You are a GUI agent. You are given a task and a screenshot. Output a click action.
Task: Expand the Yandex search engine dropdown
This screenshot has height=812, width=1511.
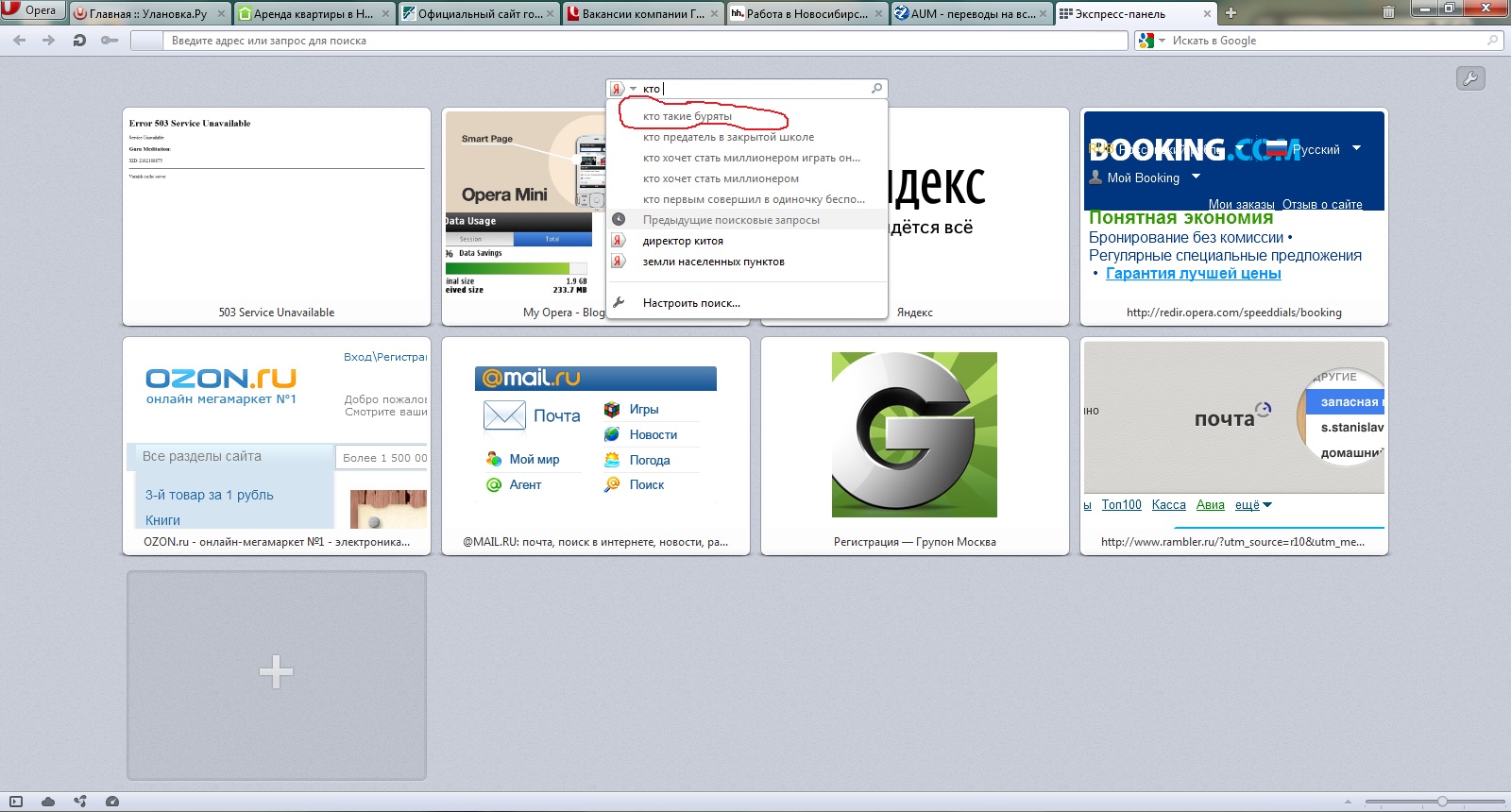(x=621, y=89)
